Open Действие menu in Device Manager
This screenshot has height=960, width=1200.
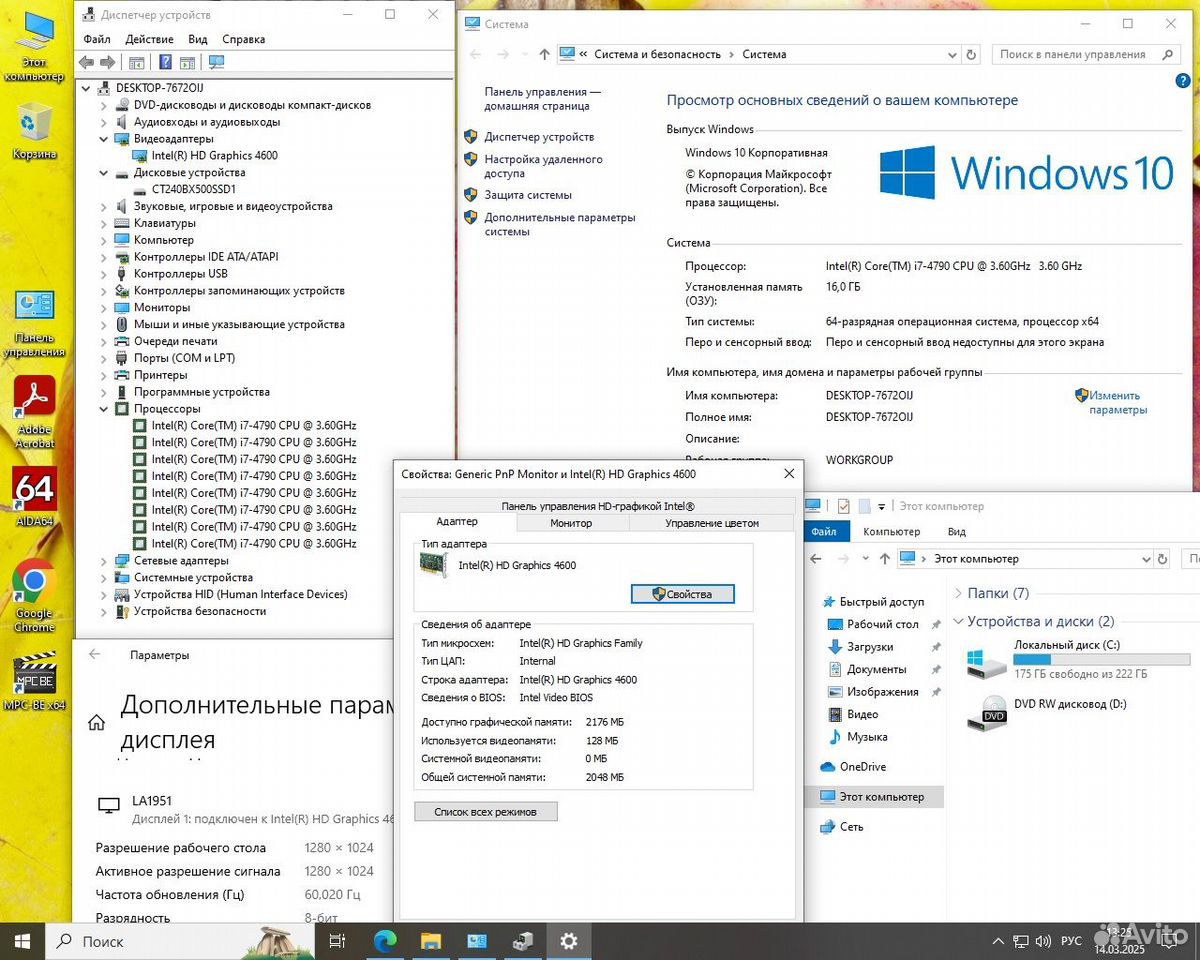tap(149, 39)
